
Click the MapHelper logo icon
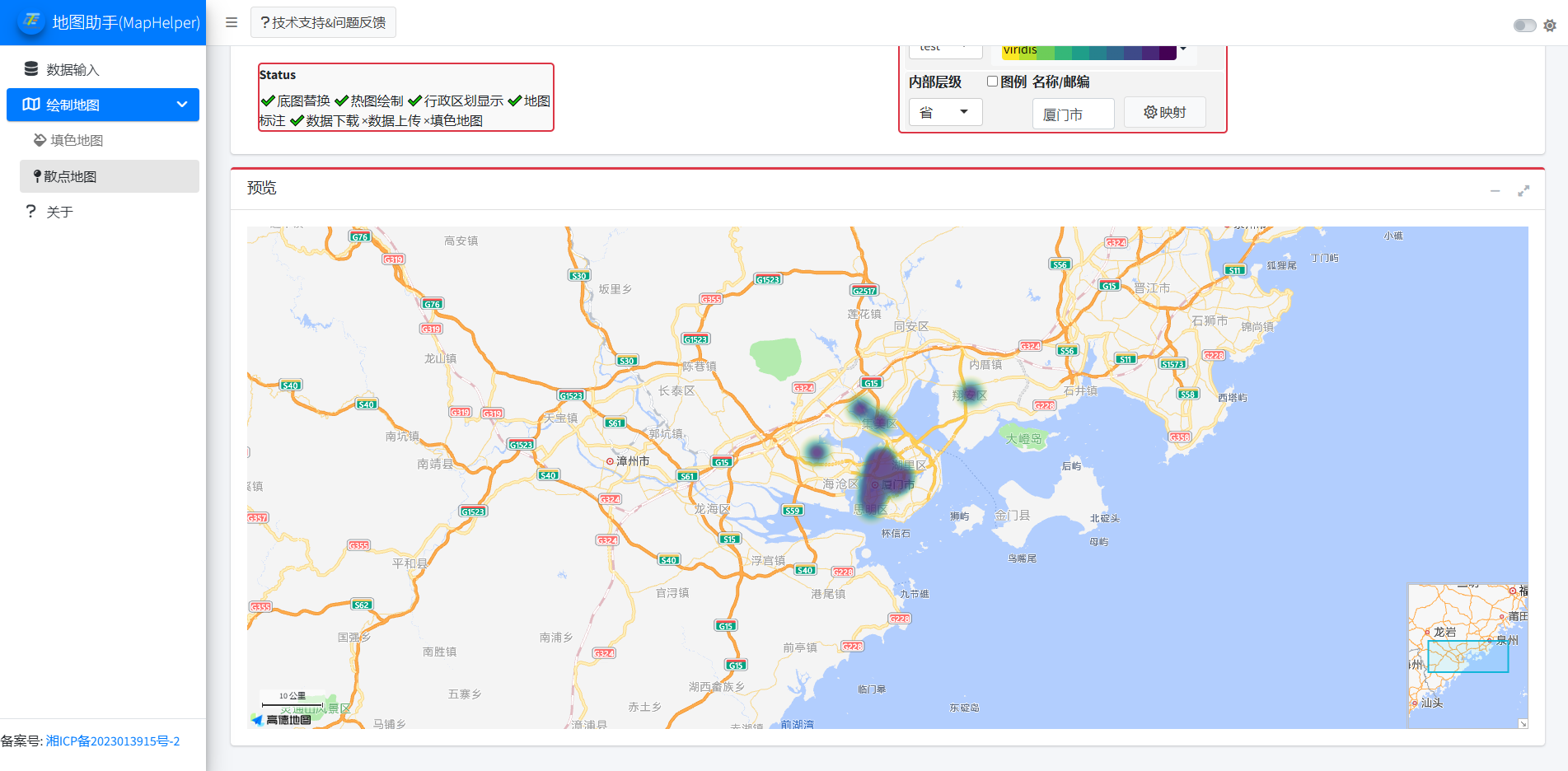click(x=31, y=21)
